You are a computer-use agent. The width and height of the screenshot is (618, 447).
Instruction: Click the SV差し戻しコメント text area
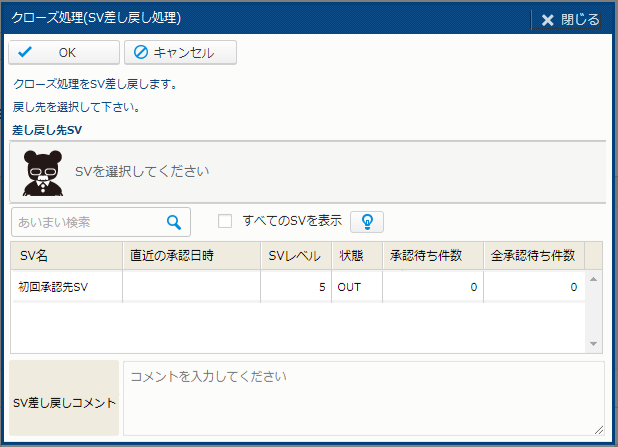(x=363, y=397)
